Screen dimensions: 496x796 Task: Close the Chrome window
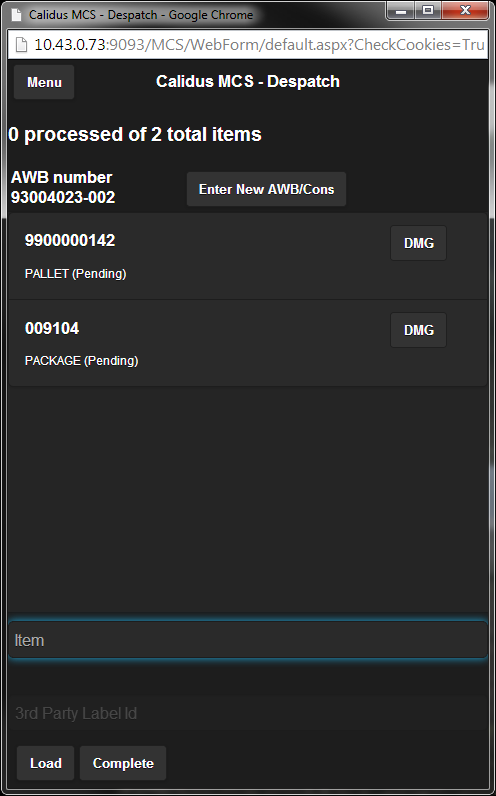pos(465,10)
